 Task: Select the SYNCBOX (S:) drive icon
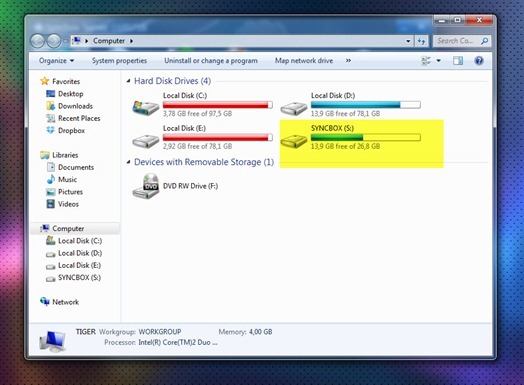(x=293, y=141)
